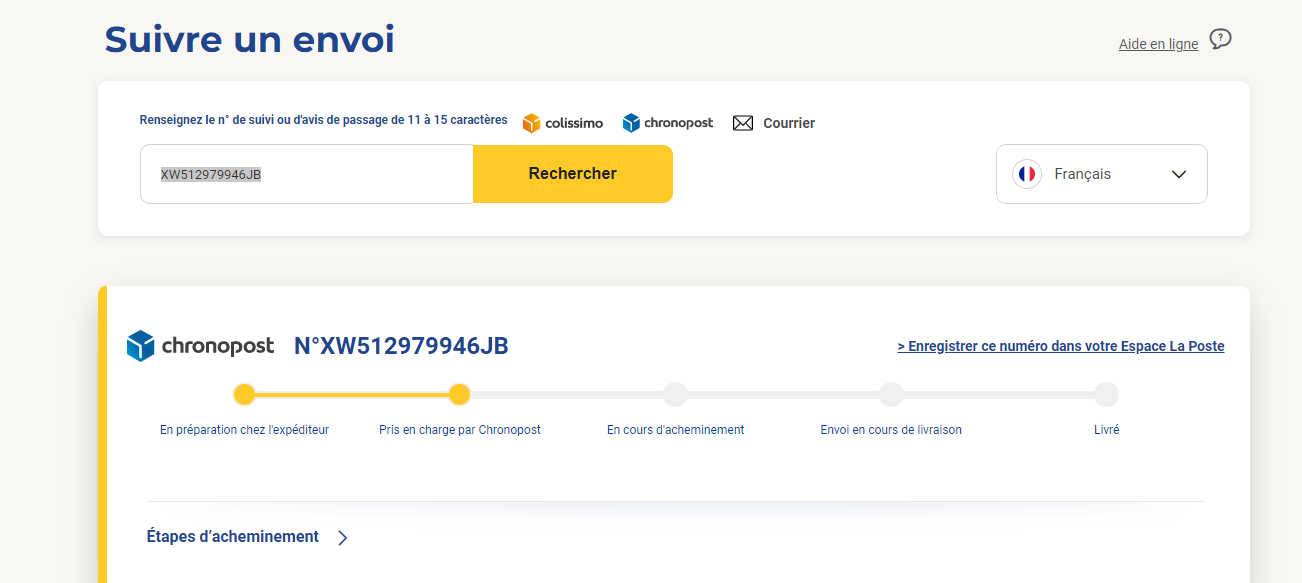Viewport: 1302px width, 583px height.
Task: Click the 'Pris en charge par Chronopost' label
Action: point(460,430)
